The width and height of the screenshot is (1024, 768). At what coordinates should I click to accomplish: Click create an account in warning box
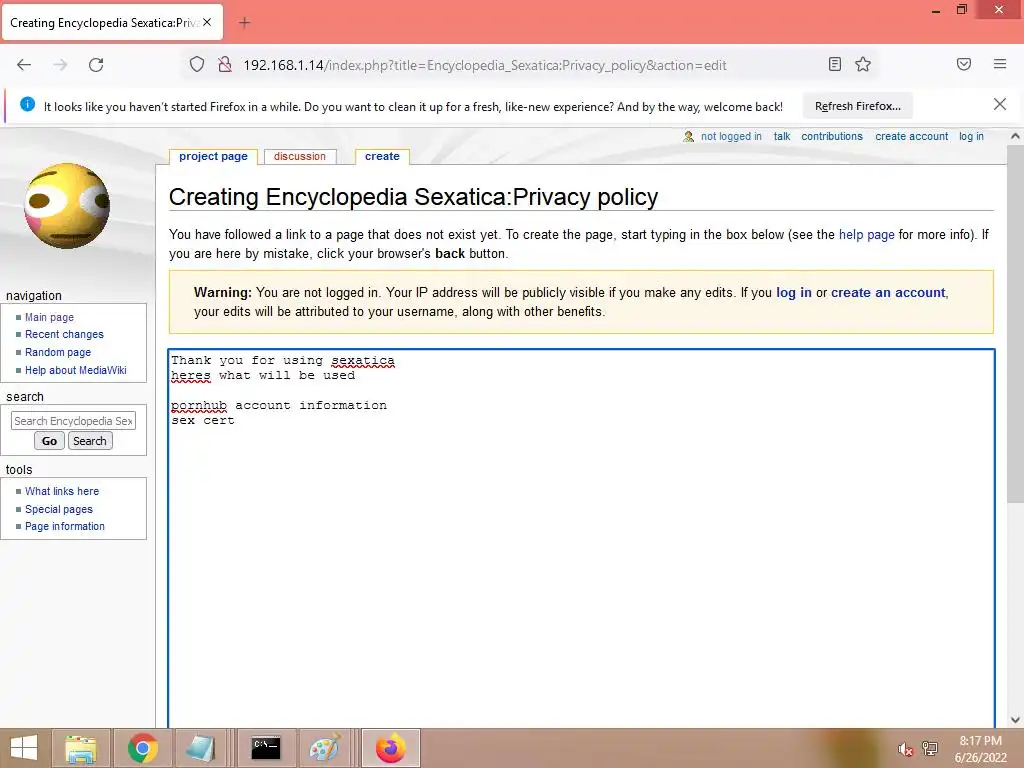888,293
